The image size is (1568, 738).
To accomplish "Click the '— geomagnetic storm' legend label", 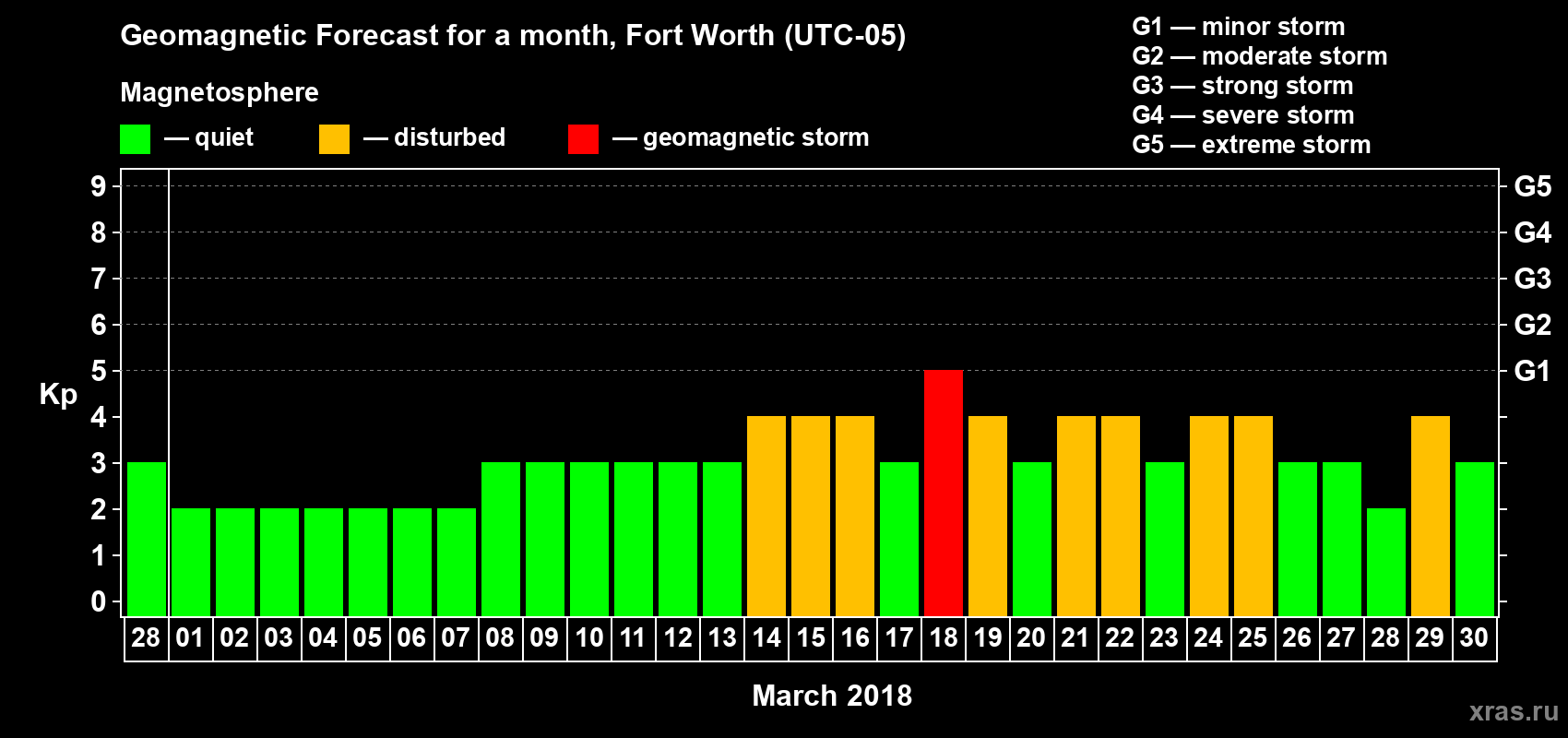I will coord(741,138).
